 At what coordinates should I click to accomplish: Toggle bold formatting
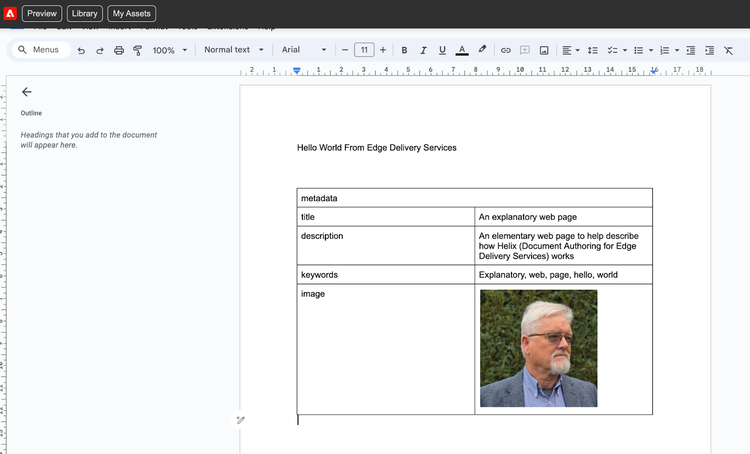tap(404, 50)
